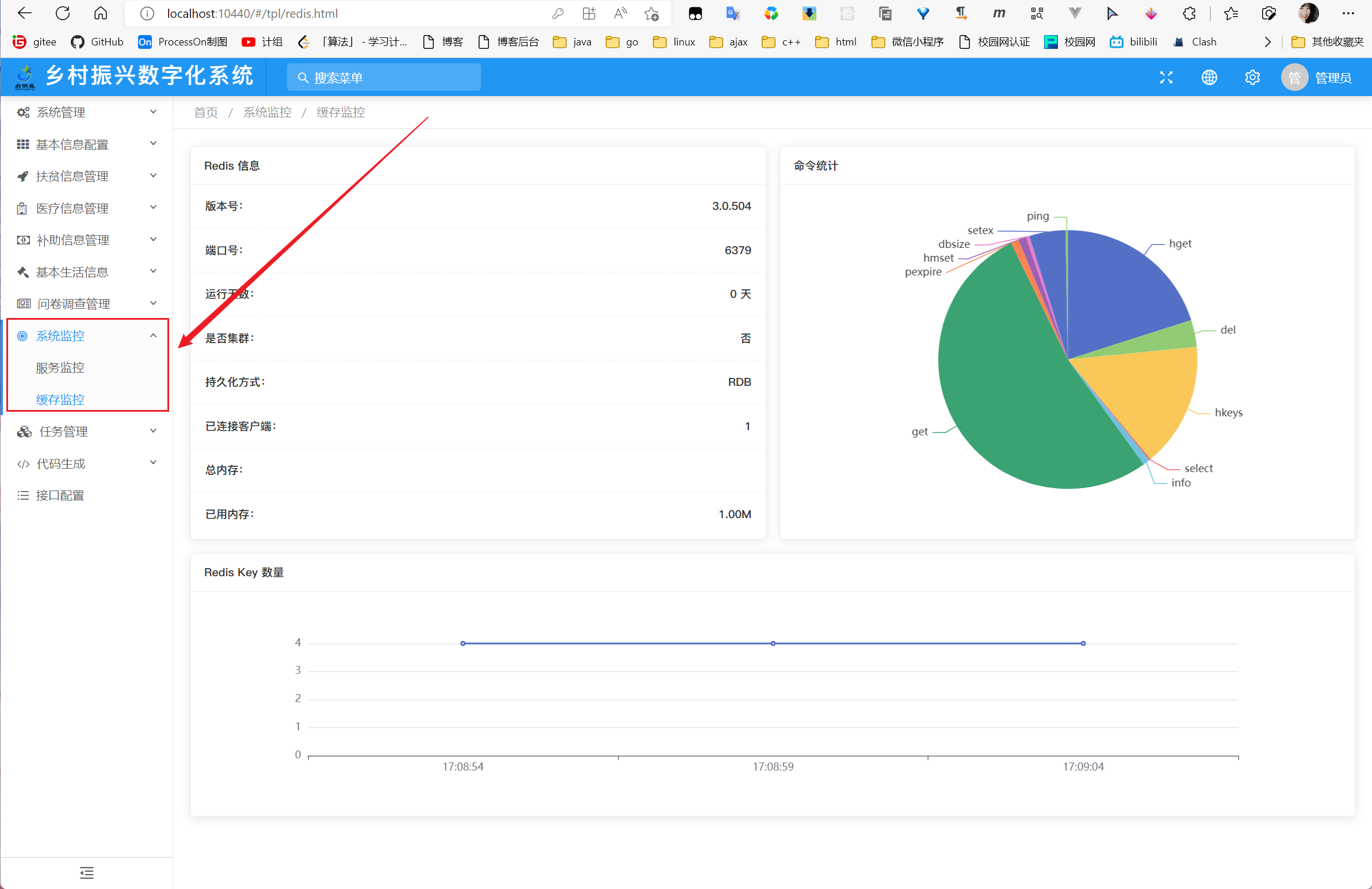Click the admin avatar circle
The height and width of the screenshot is (889, 1372).
[x=1294, y=78]
